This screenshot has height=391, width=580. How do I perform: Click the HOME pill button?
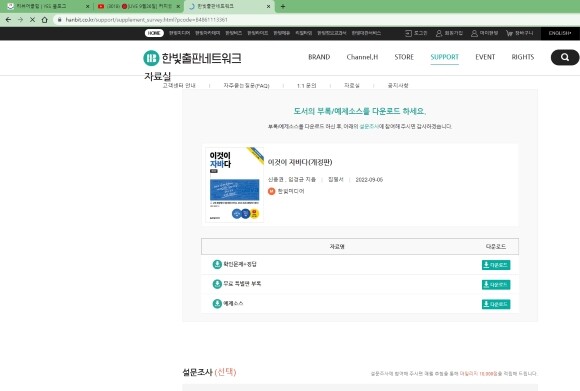tap(154, 33)
